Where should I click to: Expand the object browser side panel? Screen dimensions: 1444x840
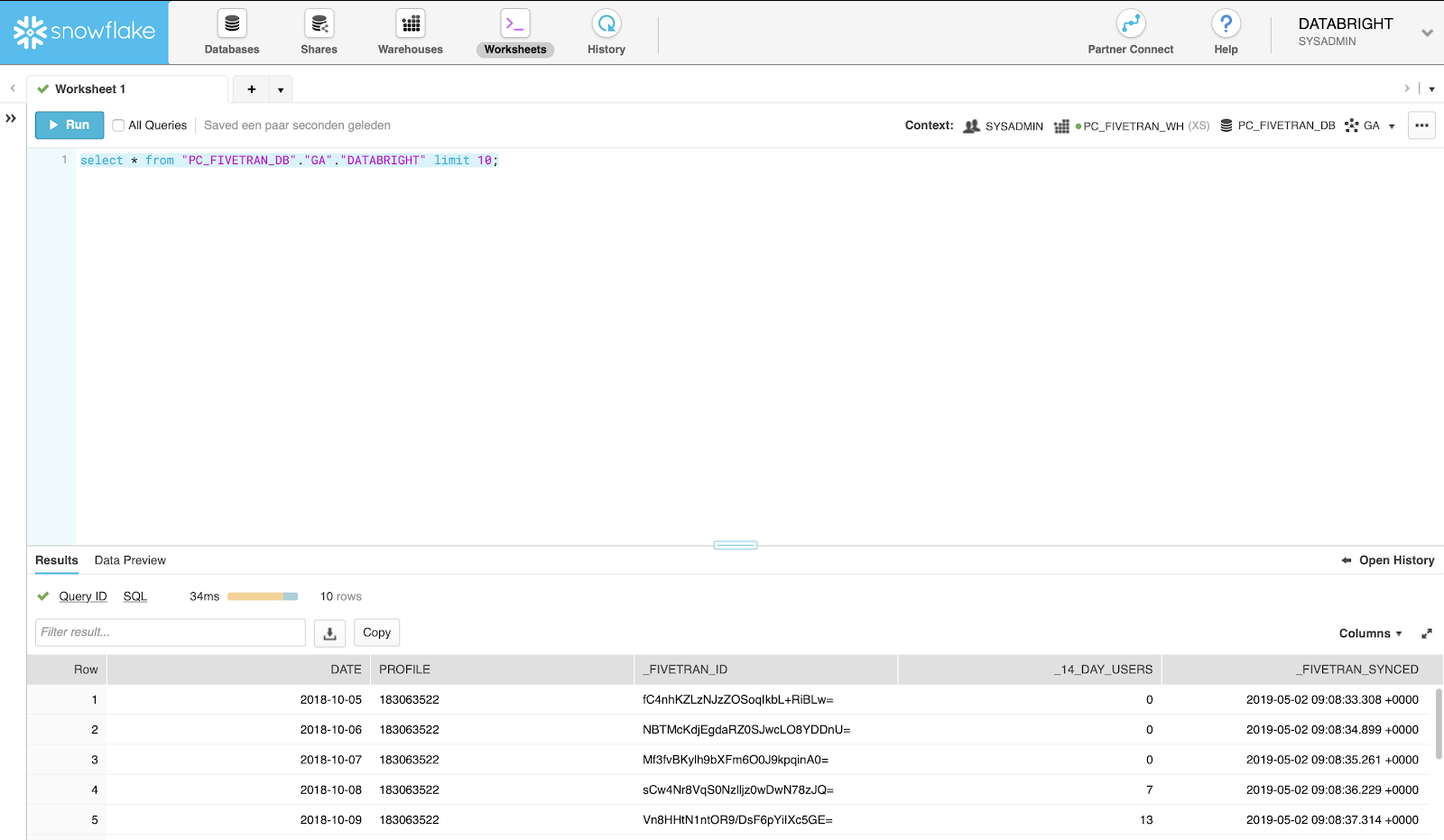coord(11,118)
